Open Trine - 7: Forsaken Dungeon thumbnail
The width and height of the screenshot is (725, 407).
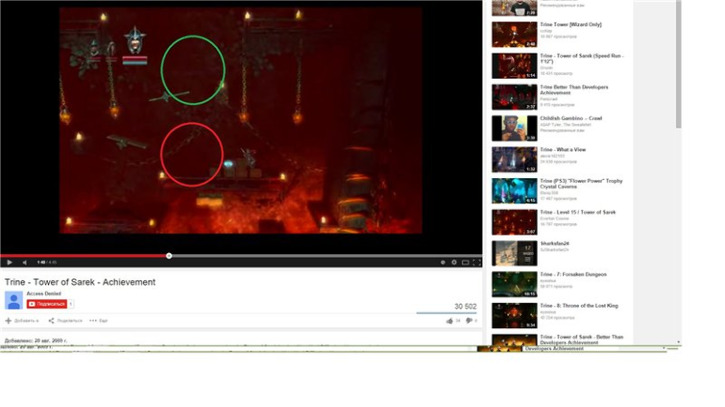[x=514, y=284]
